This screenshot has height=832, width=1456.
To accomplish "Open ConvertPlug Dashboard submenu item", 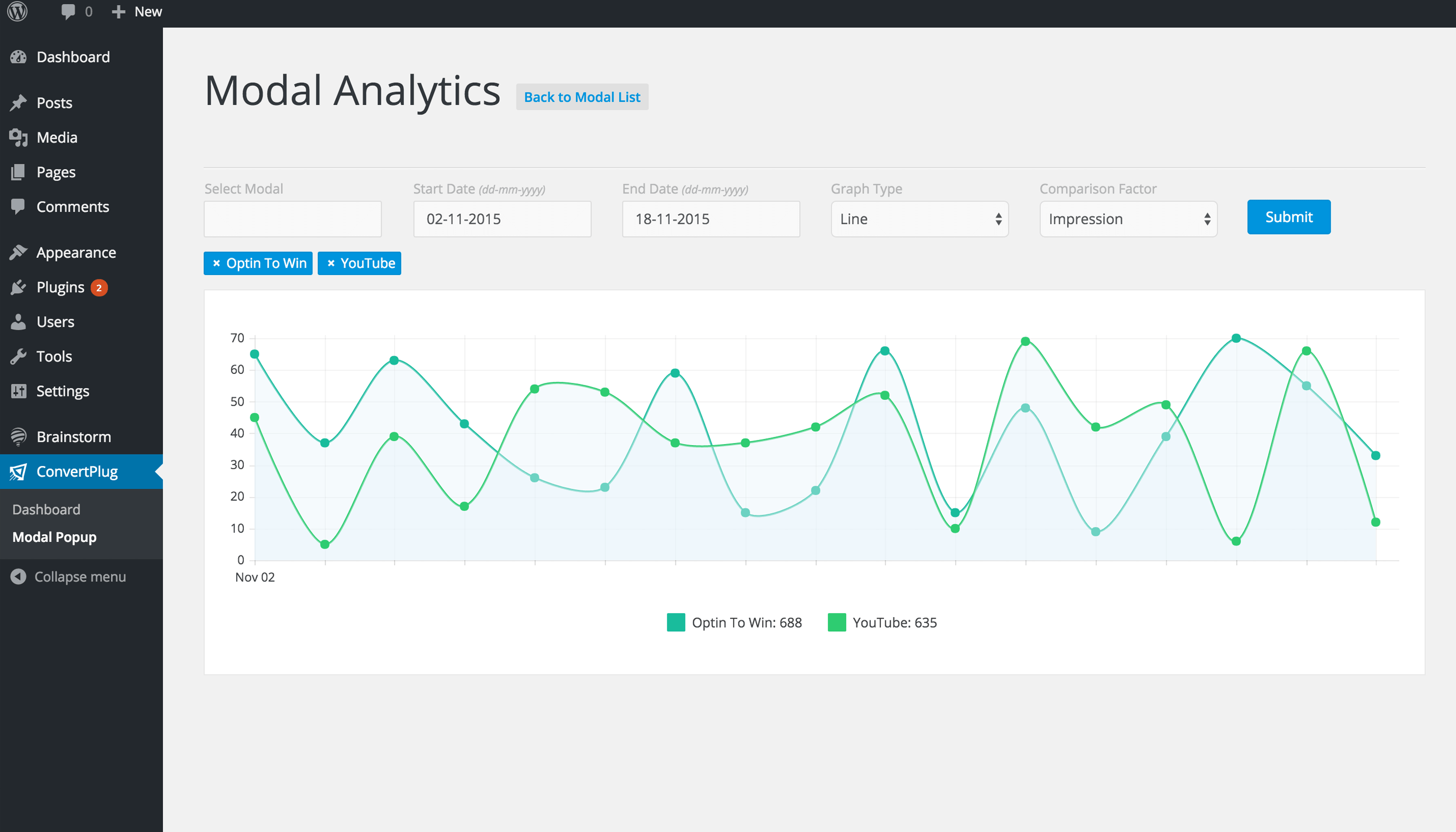I will point(46,509).
